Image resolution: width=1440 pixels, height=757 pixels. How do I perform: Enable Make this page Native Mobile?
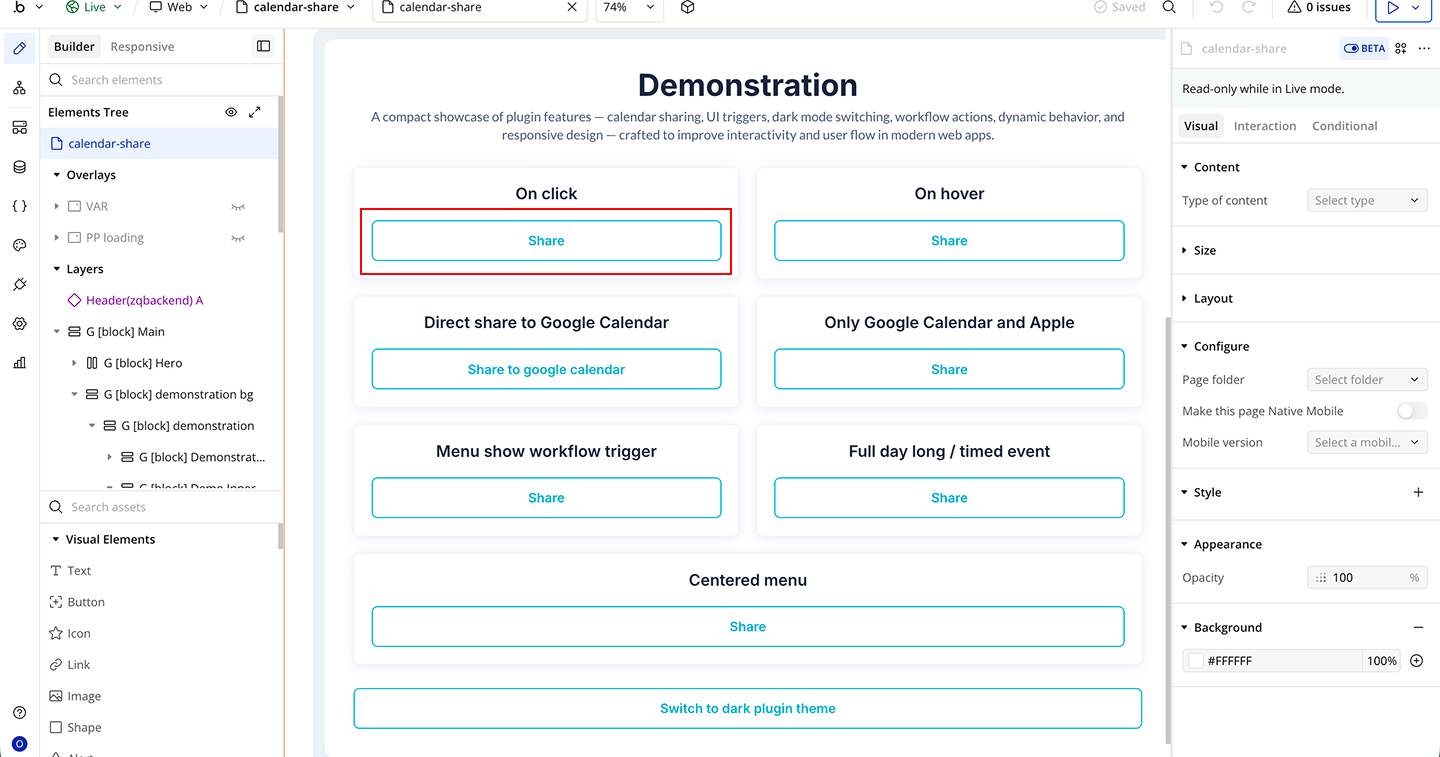tap(1412, 411)
